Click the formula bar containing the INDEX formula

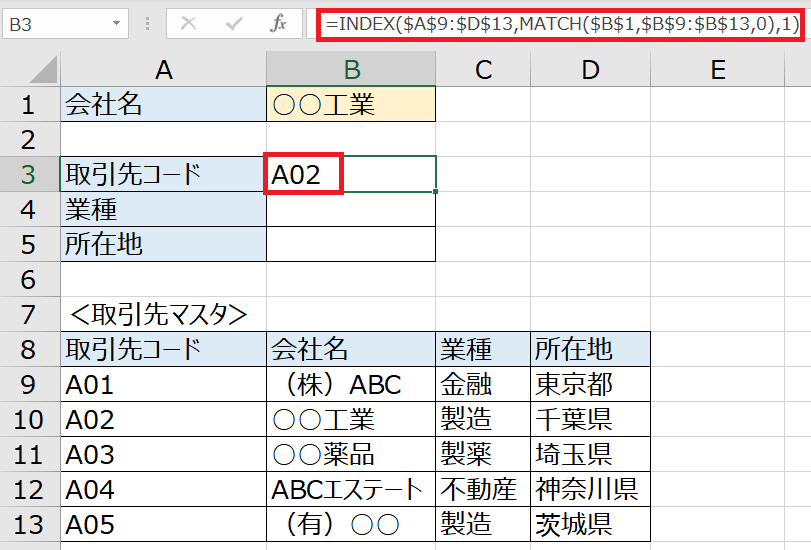561,24
